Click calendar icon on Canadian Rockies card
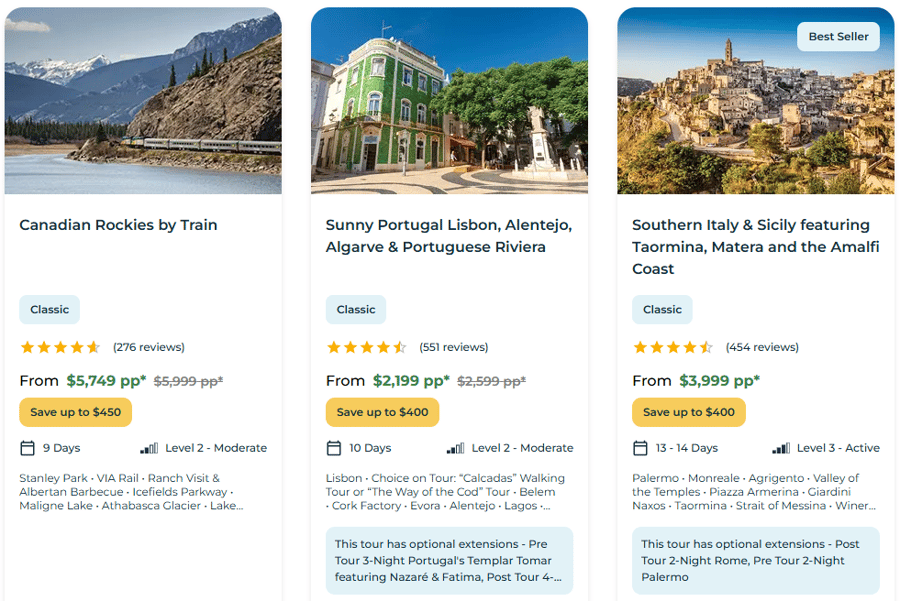 pos(27,448)
